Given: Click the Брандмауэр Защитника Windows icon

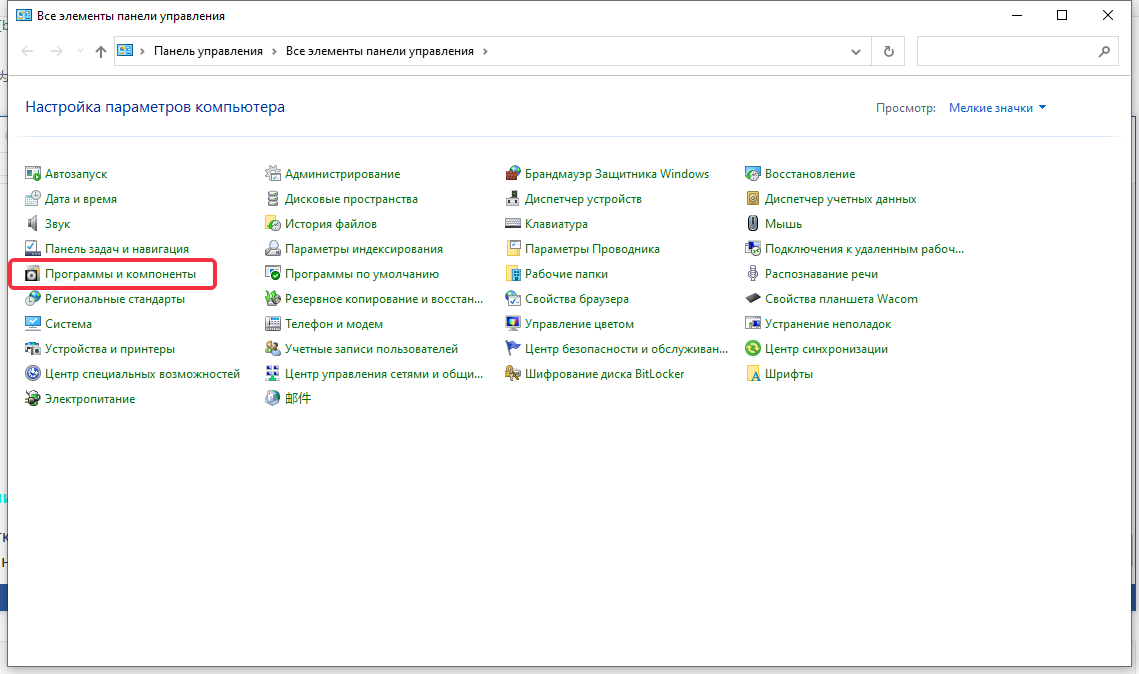Looking at the screenshot, I should coord(513,174).
